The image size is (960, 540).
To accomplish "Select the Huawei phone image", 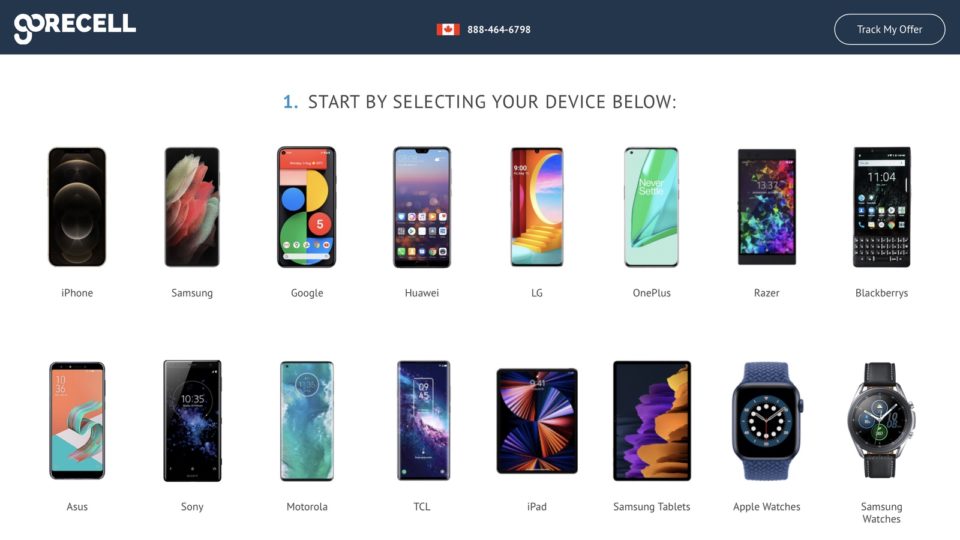I will point(422,207).
